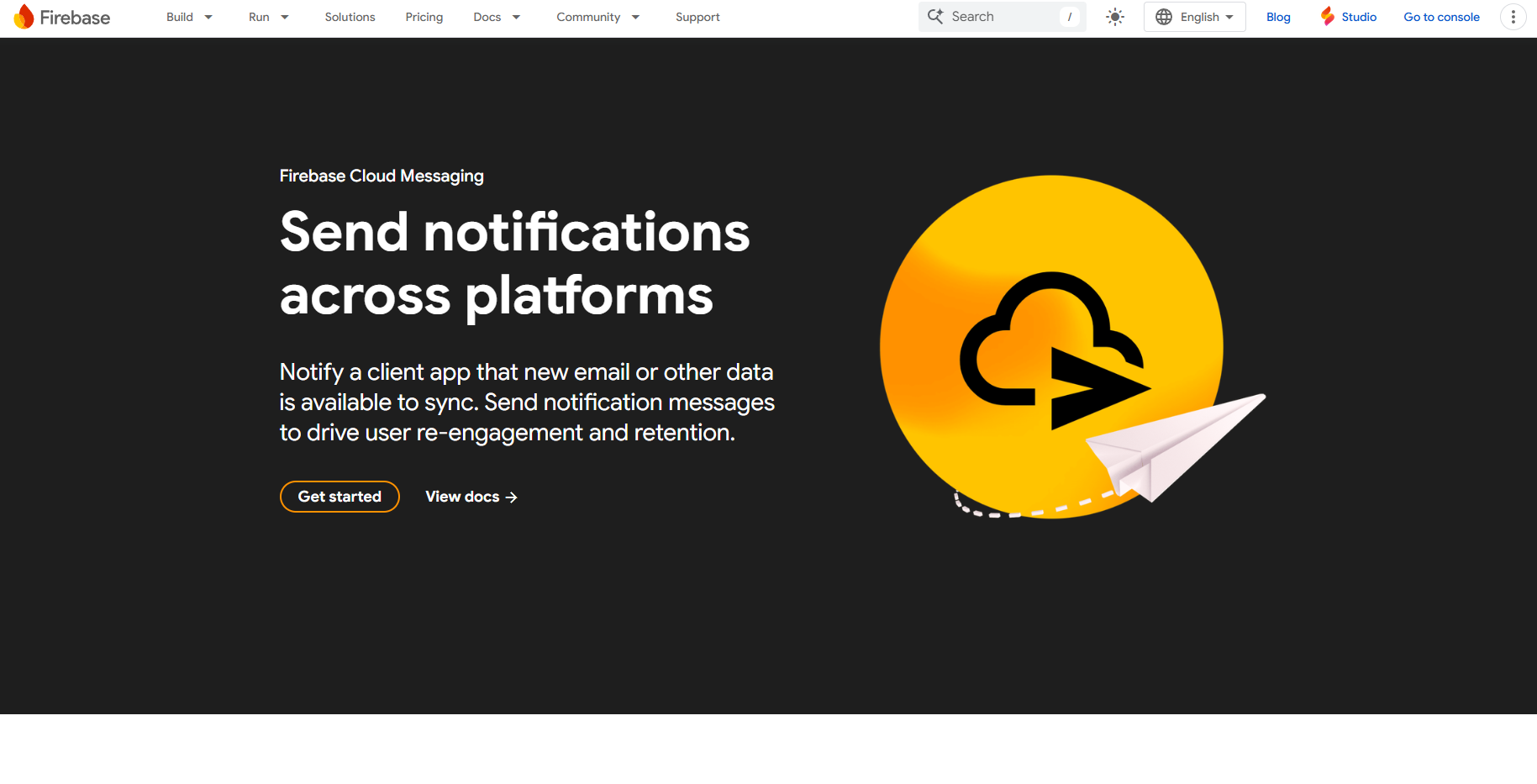The height and width of the screenshot is (784, 1537).
Task: Open the Blog link
Action: pyautogui.click(x=1278, y=17)
